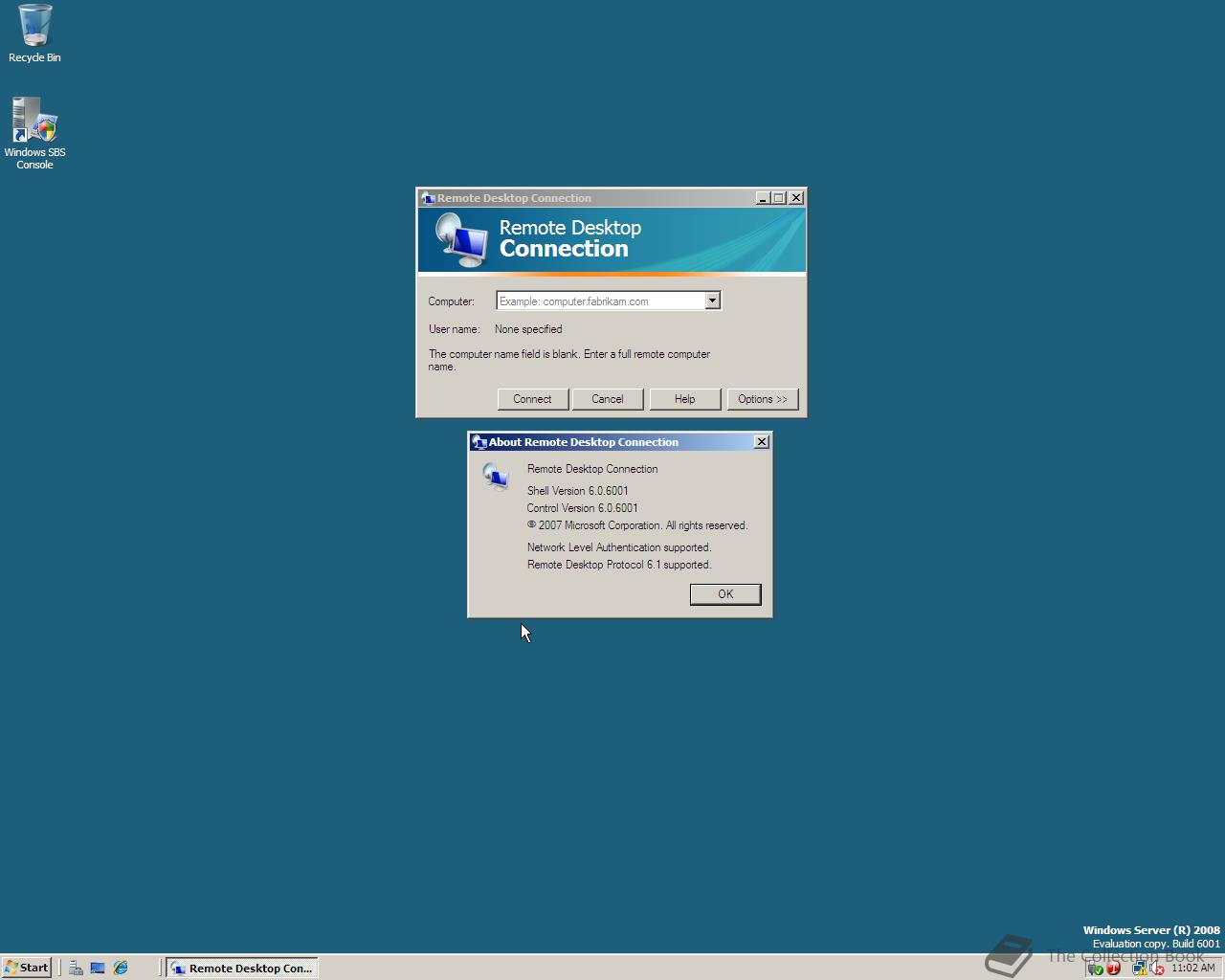Screen dimensions: 1225x980
Task: Close the About Remote Desktop Connection dialog
Action: [761, 441]
